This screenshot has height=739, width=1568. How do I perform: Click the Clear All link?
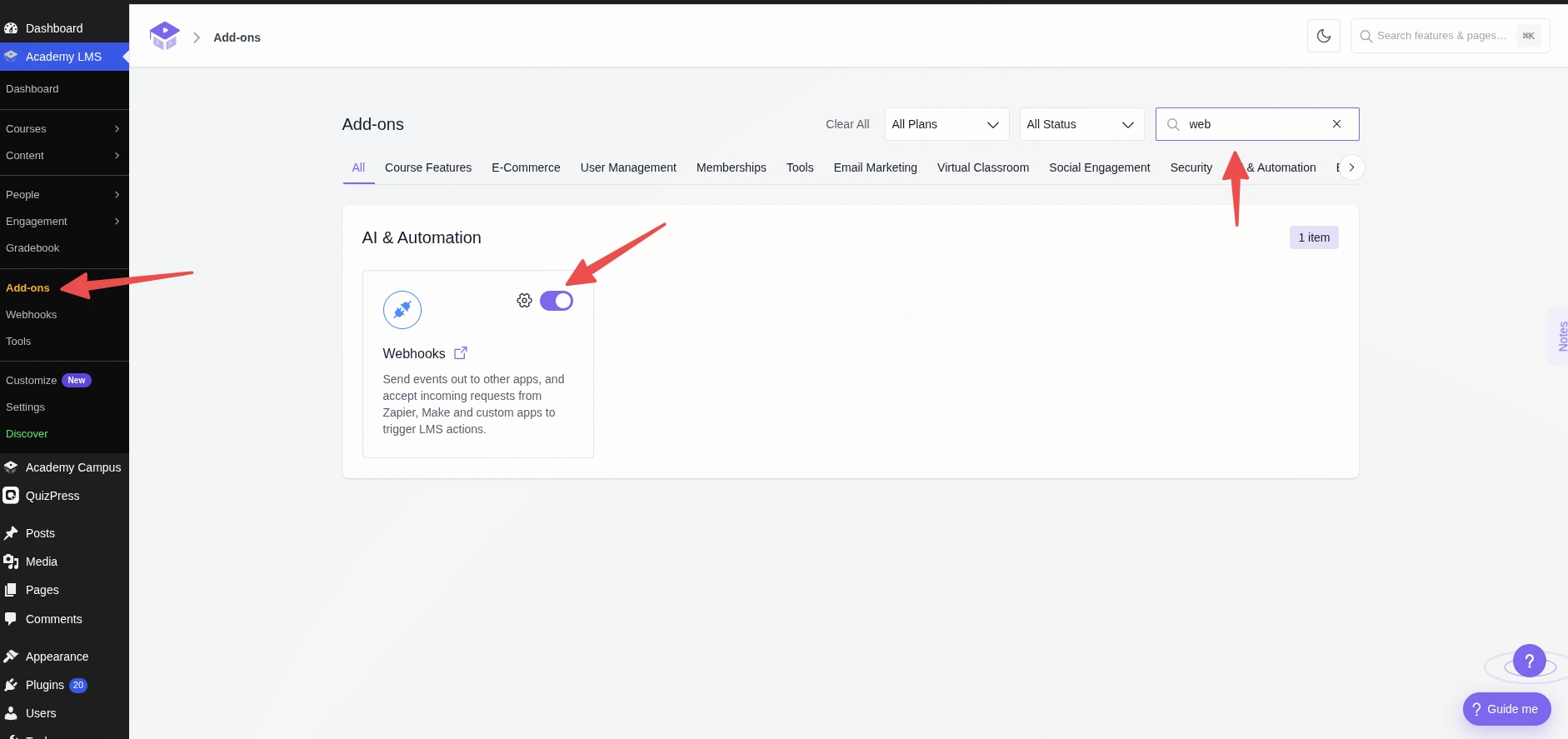(847, 124)
